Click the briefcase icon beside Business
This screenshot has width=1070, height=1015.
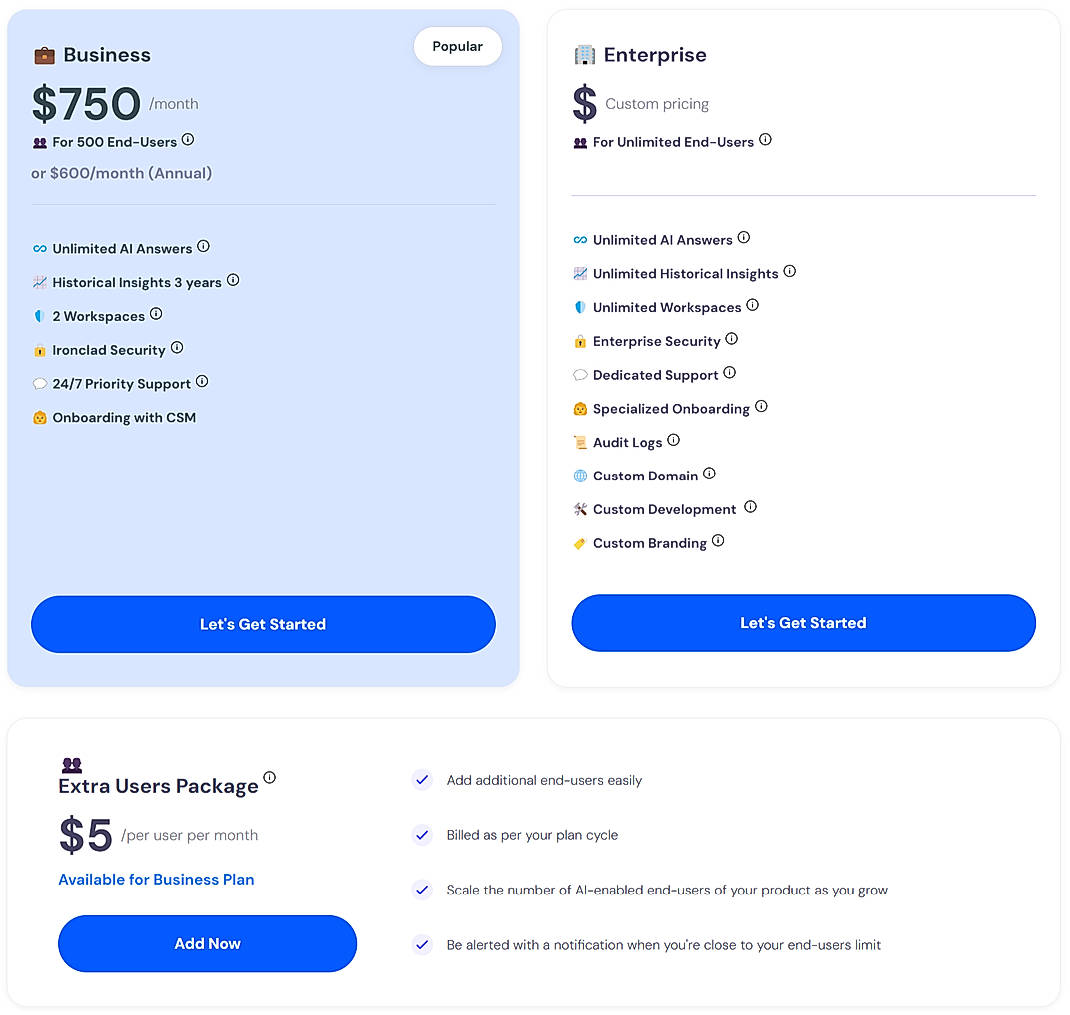point(45,55)
